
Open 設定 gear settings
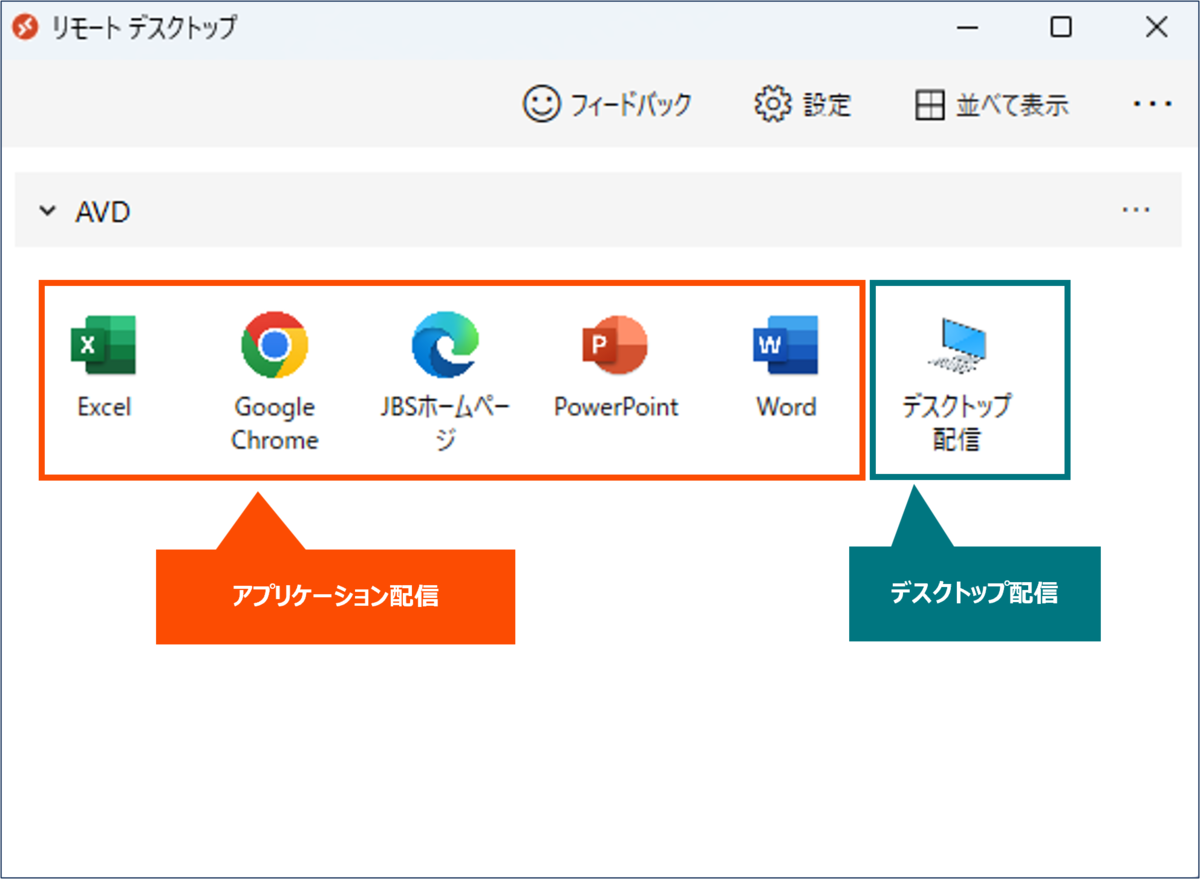coord(802,104)
